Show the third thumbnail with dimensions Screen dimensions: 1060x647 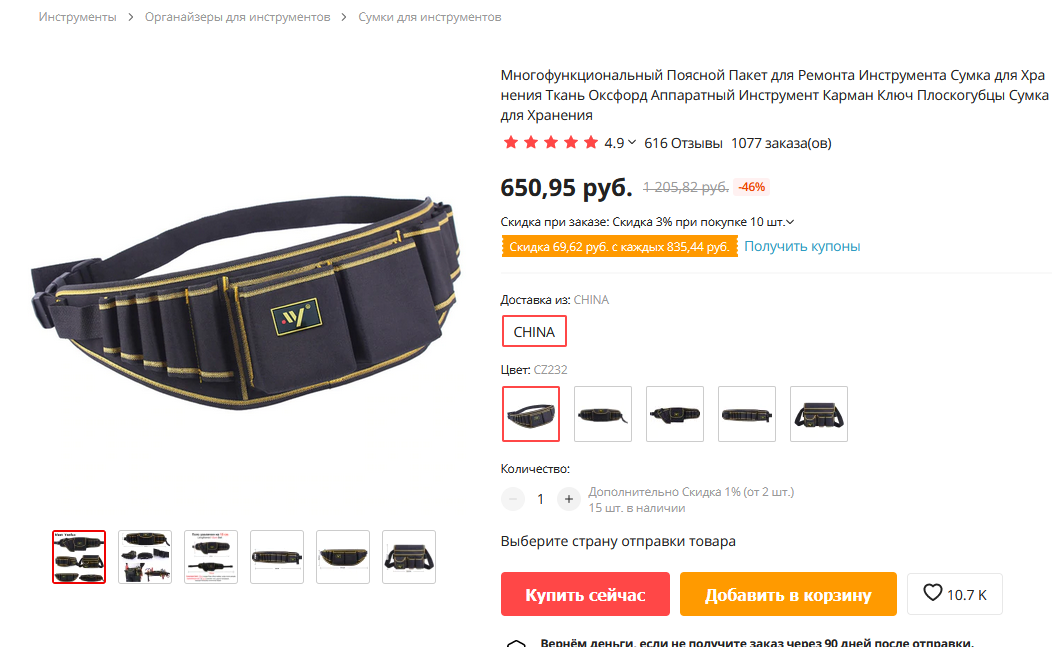tap(211, 557)
